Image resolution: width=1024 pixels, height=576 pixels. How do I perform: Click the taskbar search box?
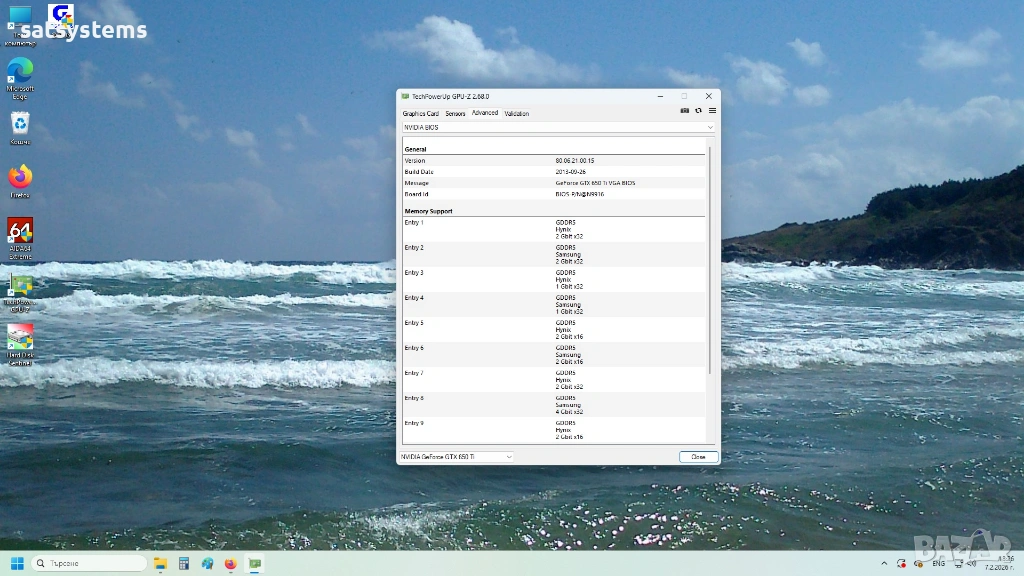tap(90, 564)
